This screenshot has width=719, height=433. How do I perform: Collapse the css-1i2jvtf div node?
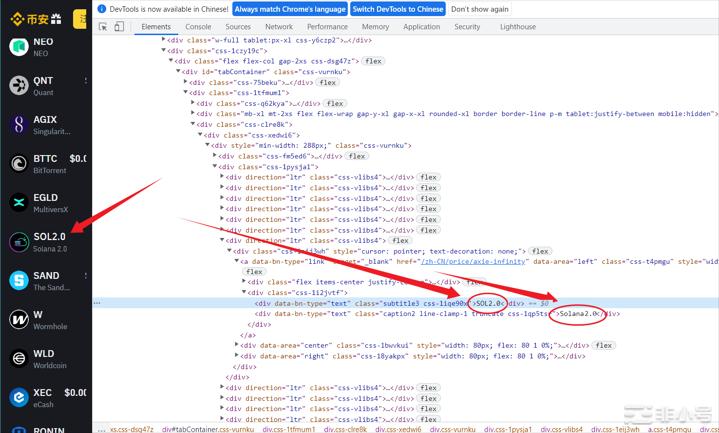coord(244,292)
